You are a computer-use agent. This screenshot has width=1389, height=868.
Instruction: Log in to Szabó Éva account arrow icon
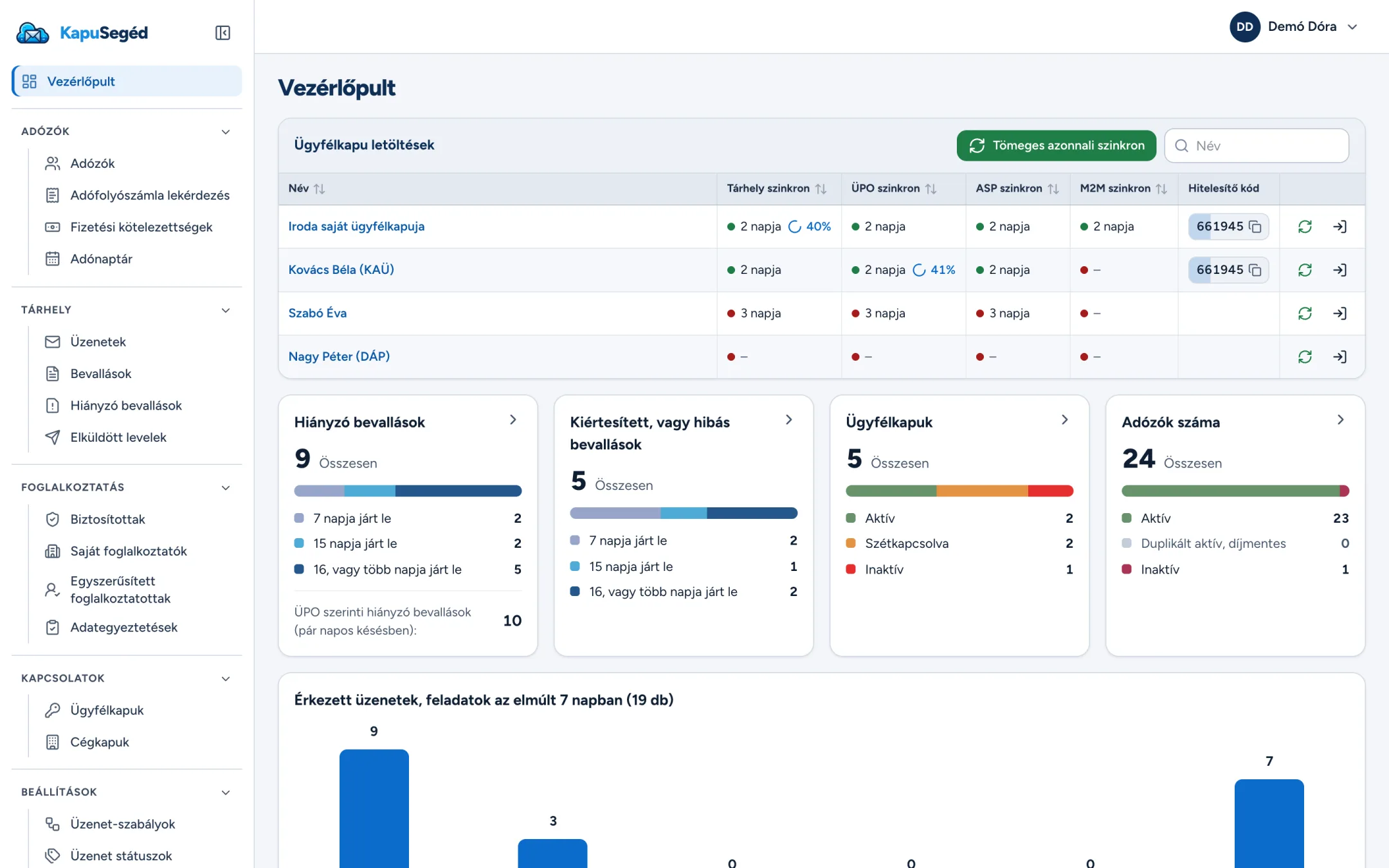pos(1340,313)
